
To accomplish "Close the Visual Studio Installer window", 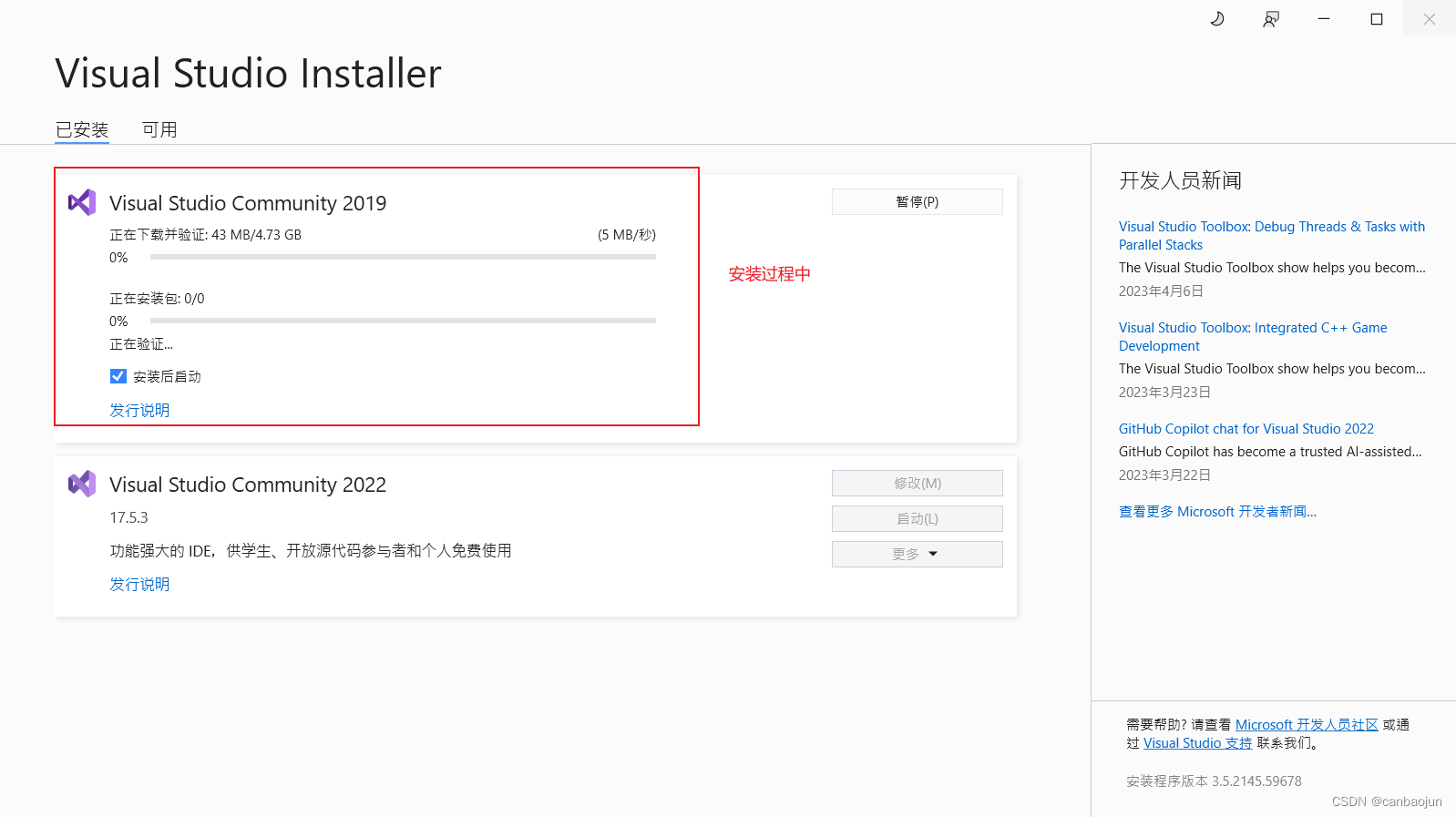I will click(1430, 18).
